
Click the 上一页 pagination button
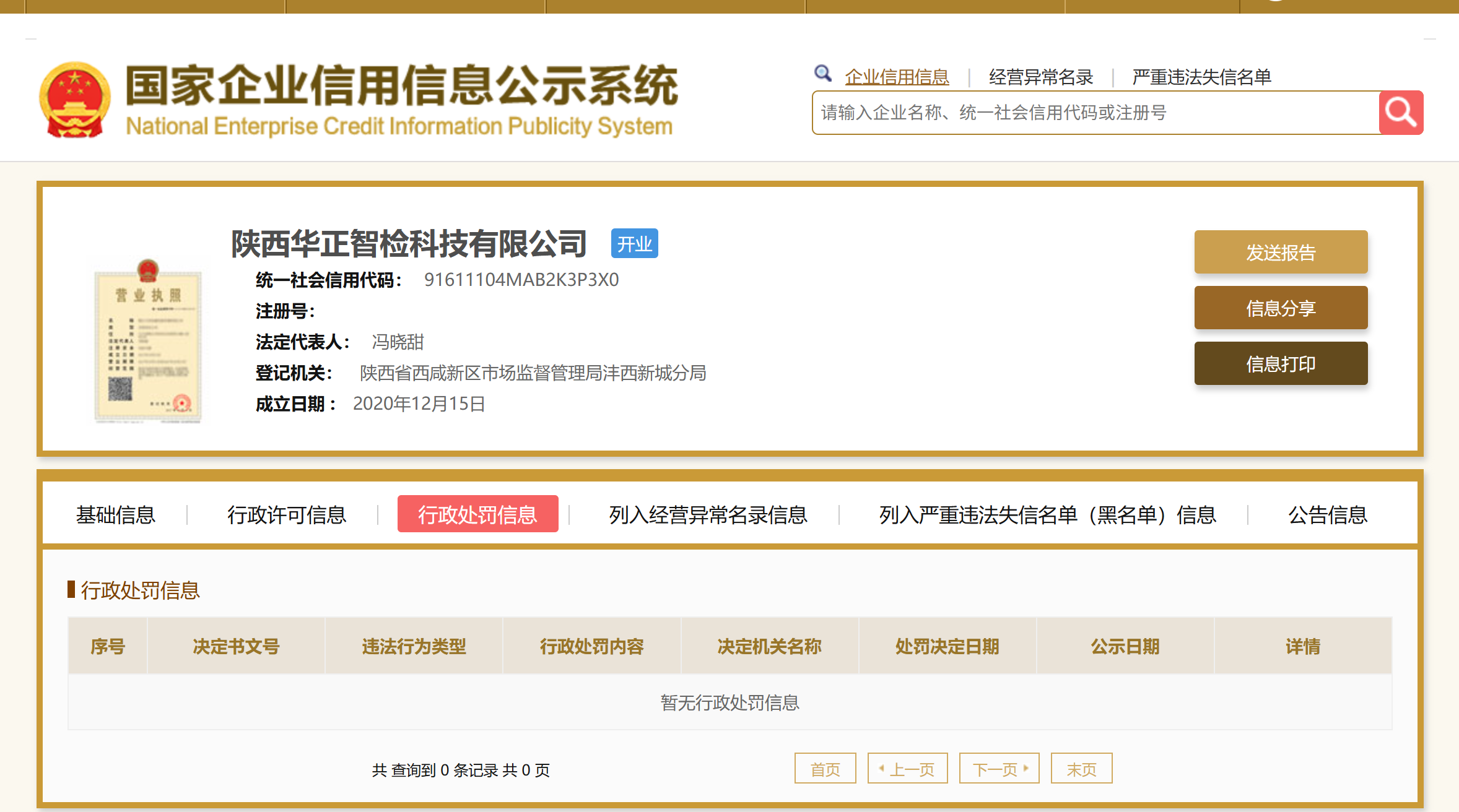coord(907,769)
